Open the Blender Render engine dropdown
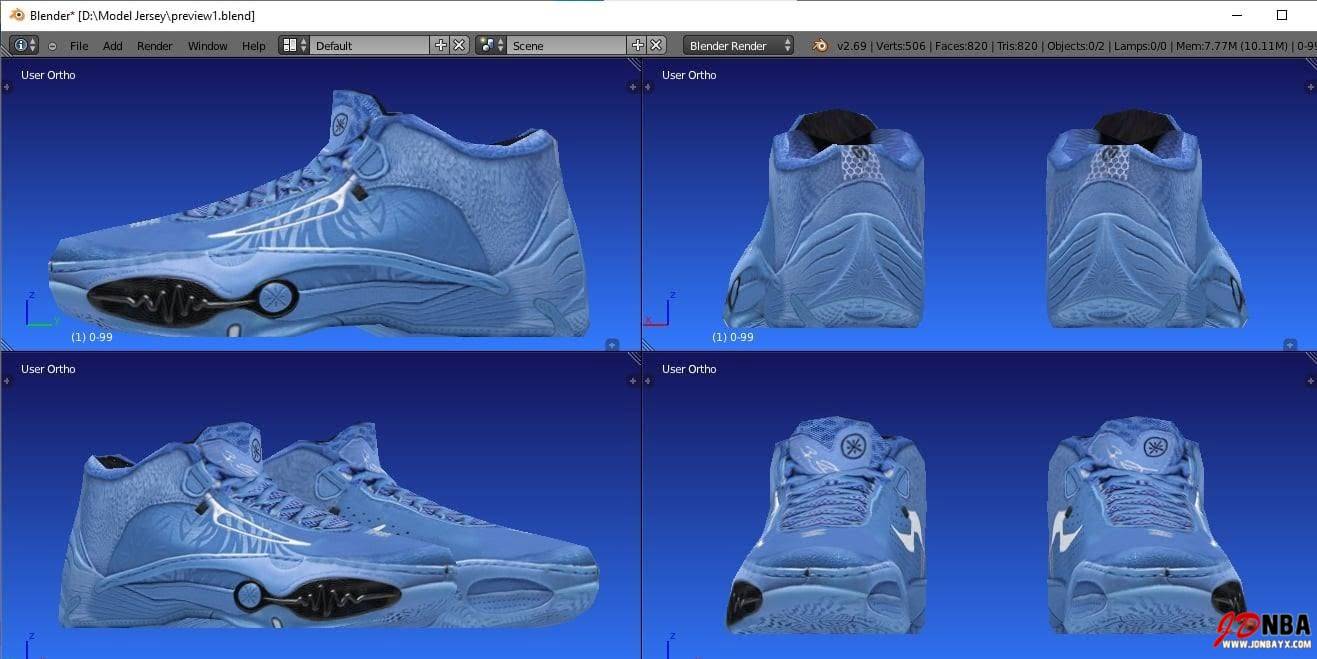1317x659 pixels. point(739,45)
